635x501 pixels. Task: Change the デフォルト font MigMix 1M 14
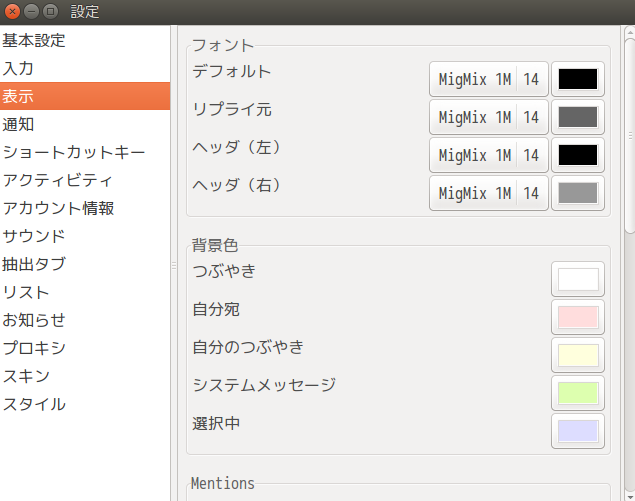point(489,79)
